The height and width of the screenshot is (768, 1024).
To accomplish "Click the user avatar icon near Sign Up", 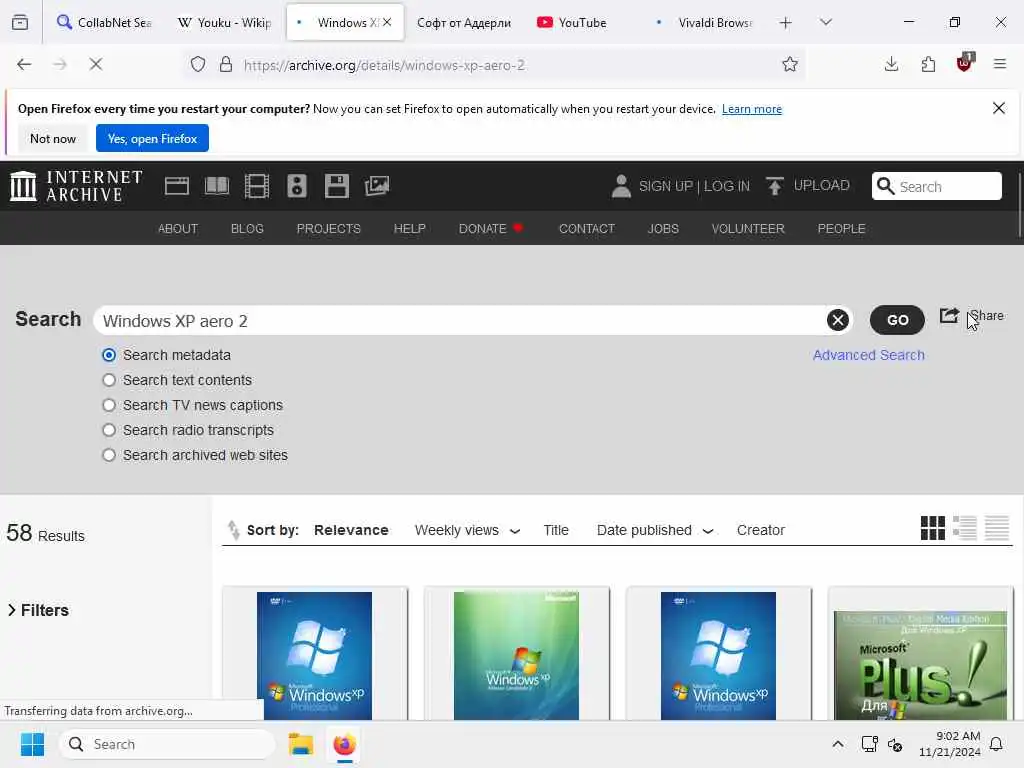I will pyautogui.click(x=621, y=186).
